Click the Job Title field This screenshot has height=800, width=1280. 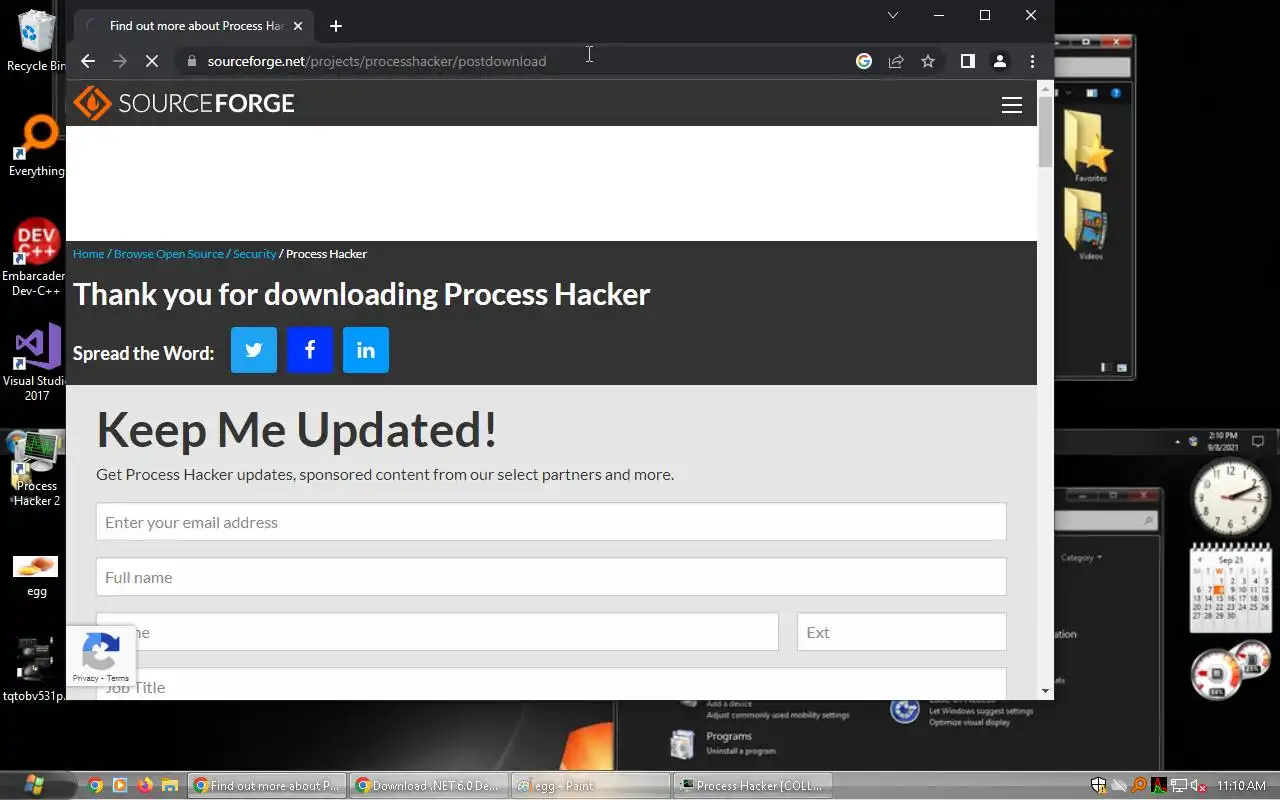pyautogui.click(x=551, y=685)
